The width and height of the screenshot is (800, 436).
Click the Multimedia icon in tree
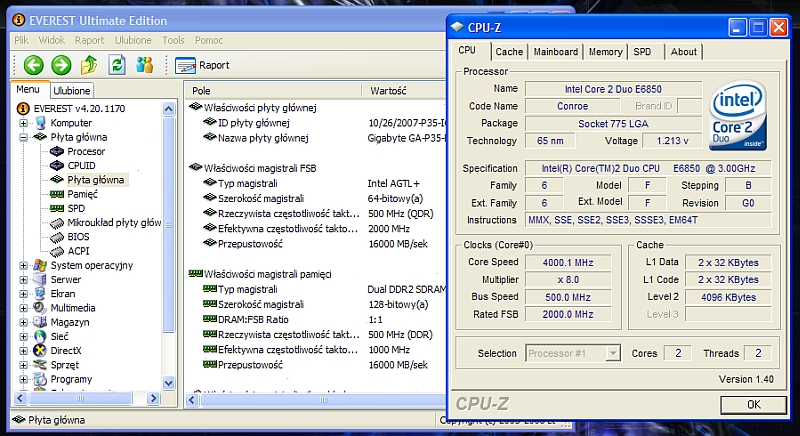[x=40, y=308]
